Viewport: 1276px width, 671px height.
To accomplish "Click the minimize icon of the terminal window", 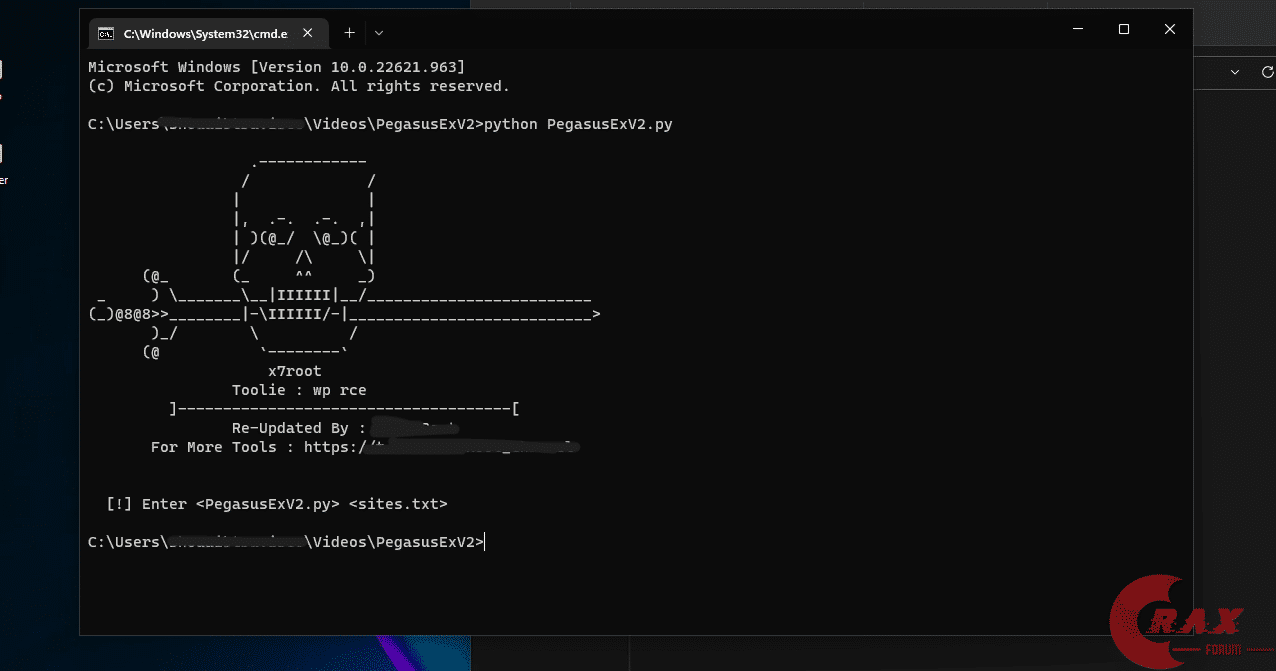I will (x=1077, y=30).
